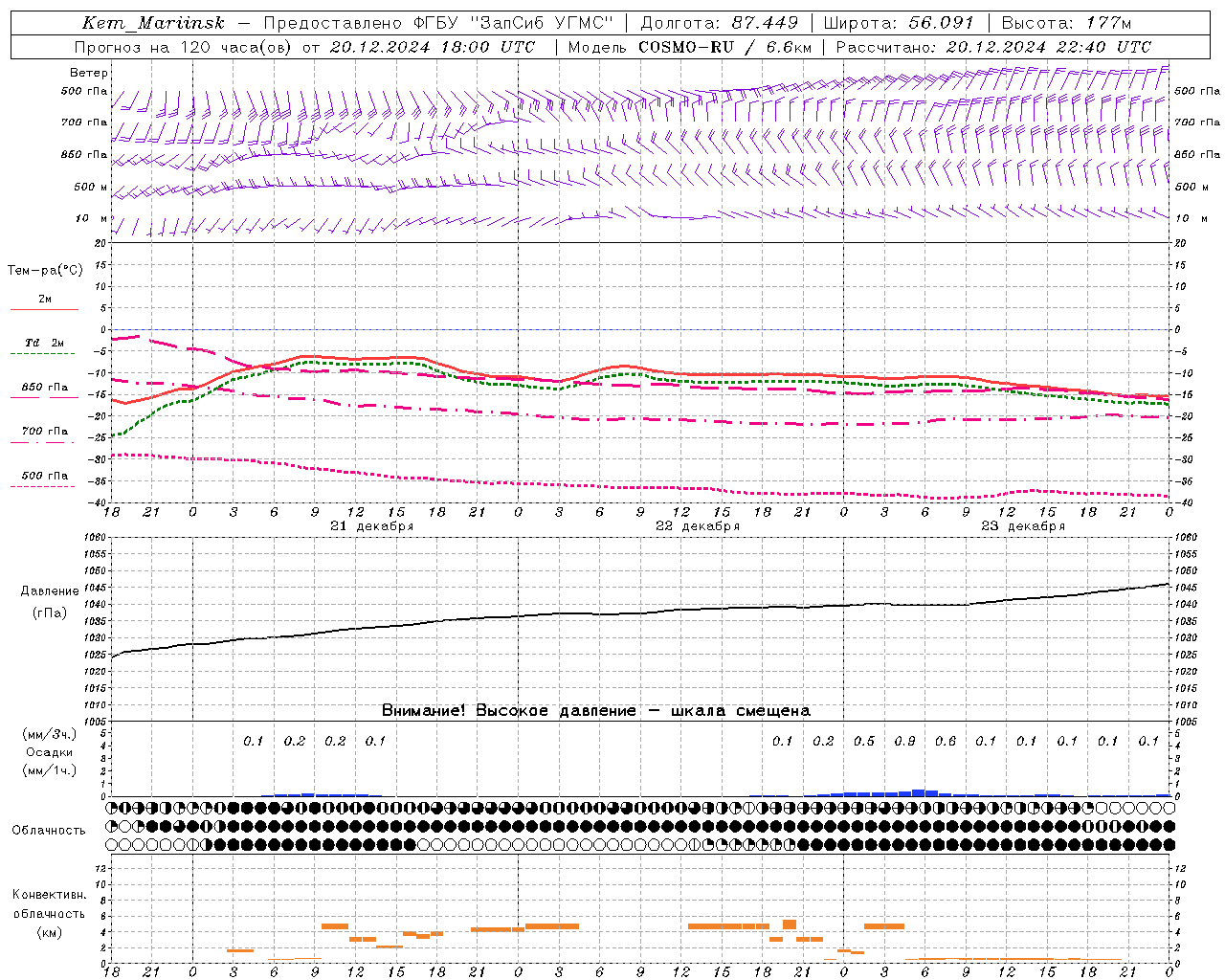Click the '23 декабря' date label
Viewport: 1225px width, 980px height.
(1022, 526)
